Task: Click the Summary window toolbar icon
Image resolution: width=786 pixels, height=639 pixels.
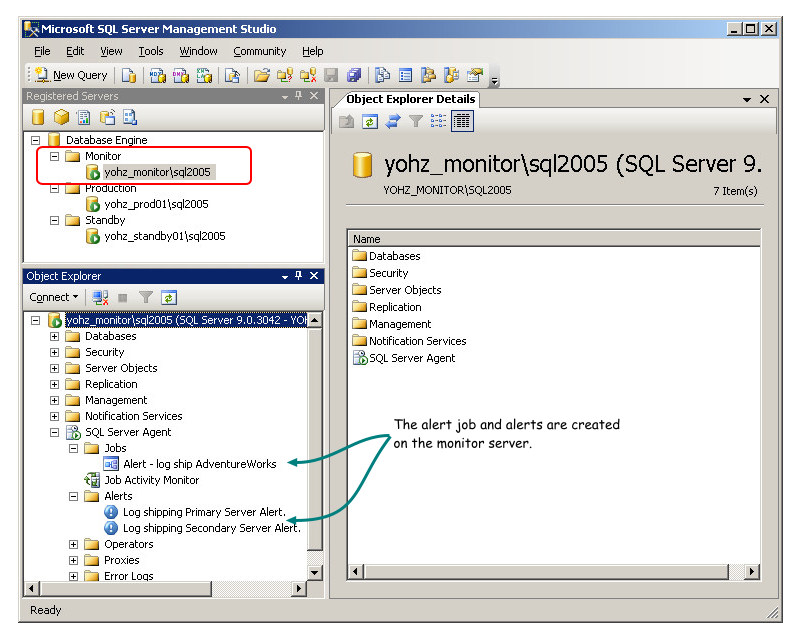Action: (x=405, y=75)
